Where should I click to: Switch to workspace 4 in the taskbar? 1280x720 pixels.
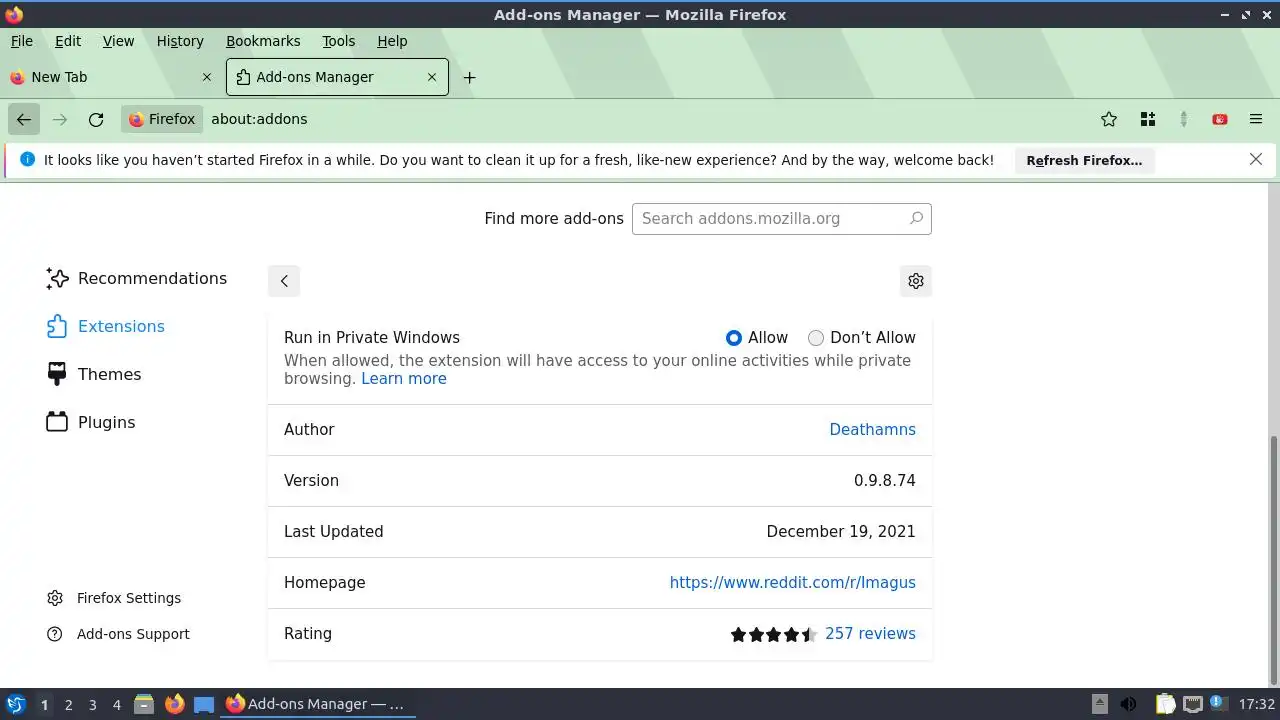point(116,705)
